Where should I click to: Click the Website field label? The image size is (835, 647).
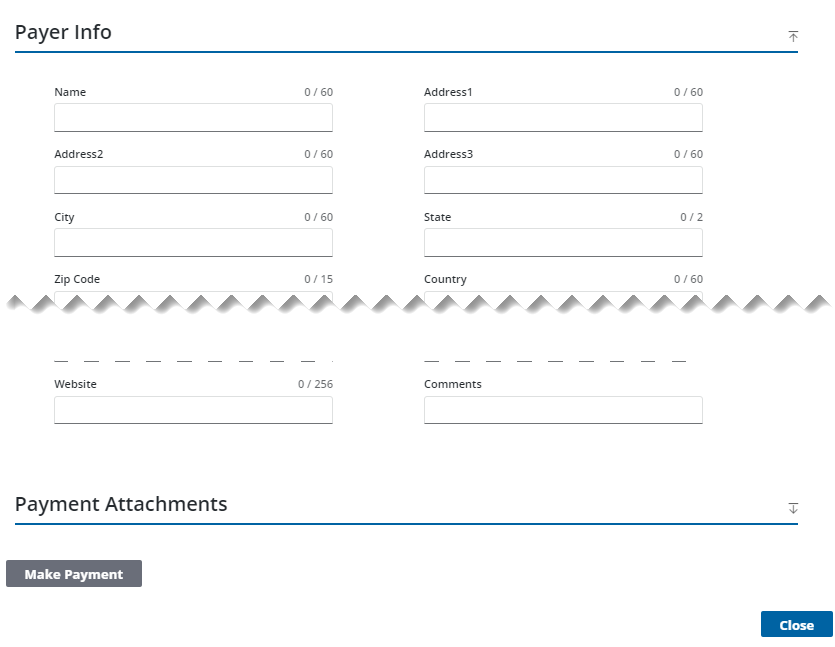pos(75,384)
